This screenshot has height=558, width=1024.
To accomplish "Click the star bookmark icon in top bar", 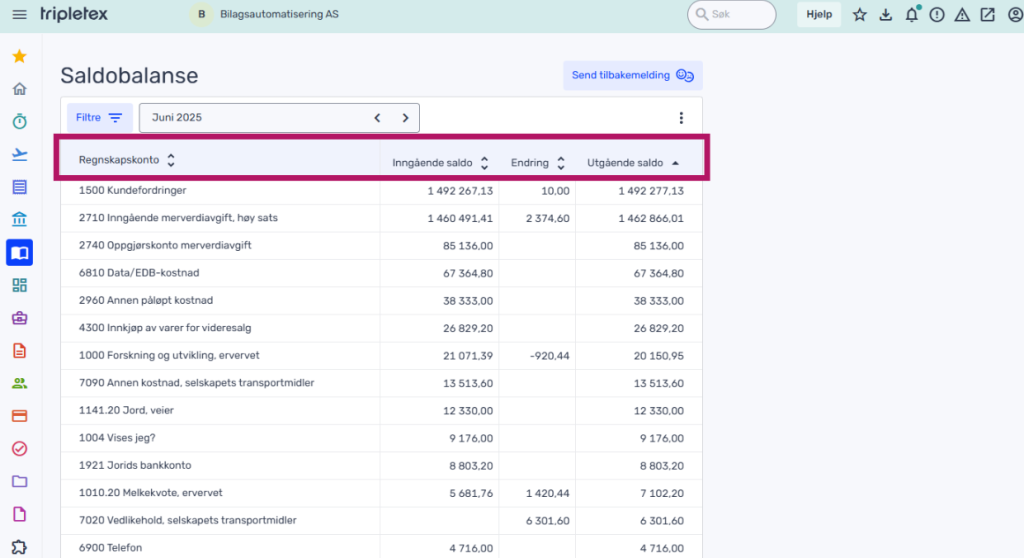I will 859,14.
